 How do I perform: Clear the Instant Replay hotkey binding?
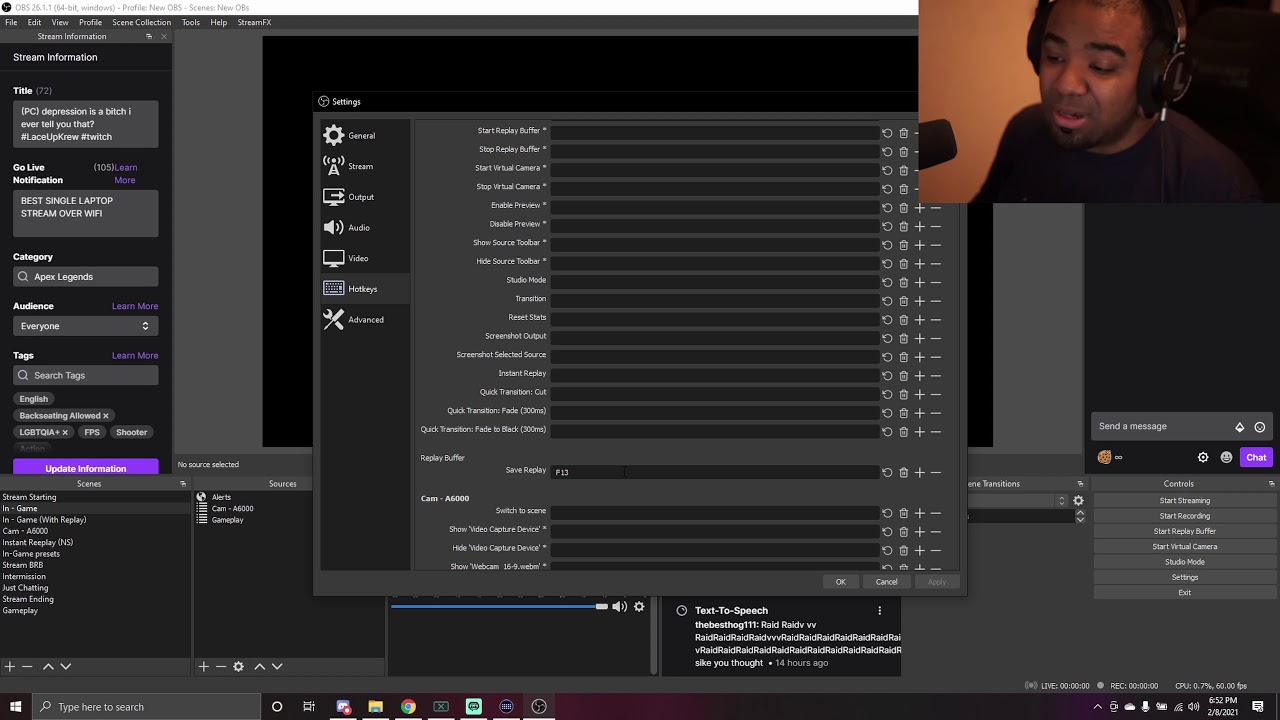coord(903,376)
